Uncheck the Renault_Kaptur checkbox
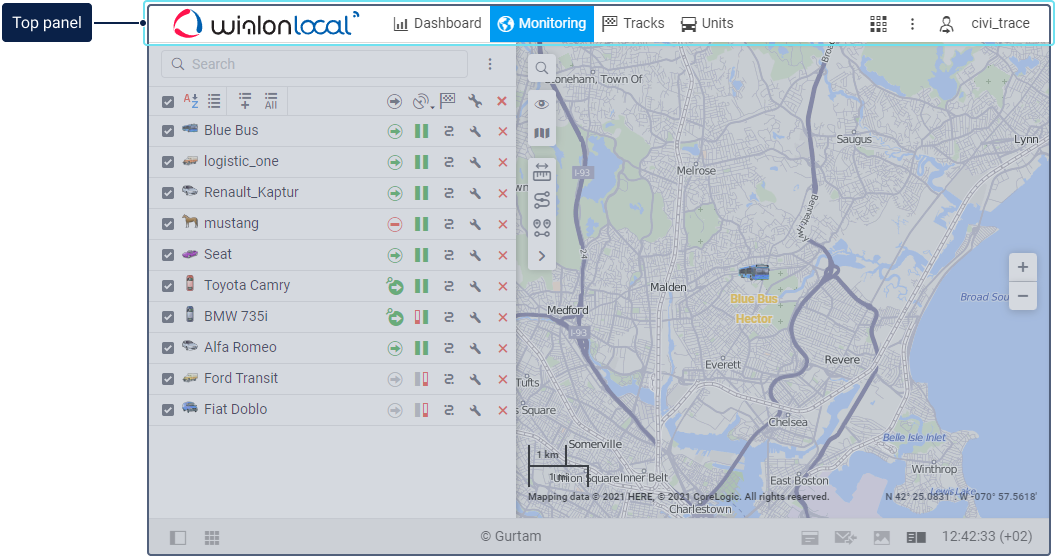The image size is (1055, 556). (x=168, y=193)
